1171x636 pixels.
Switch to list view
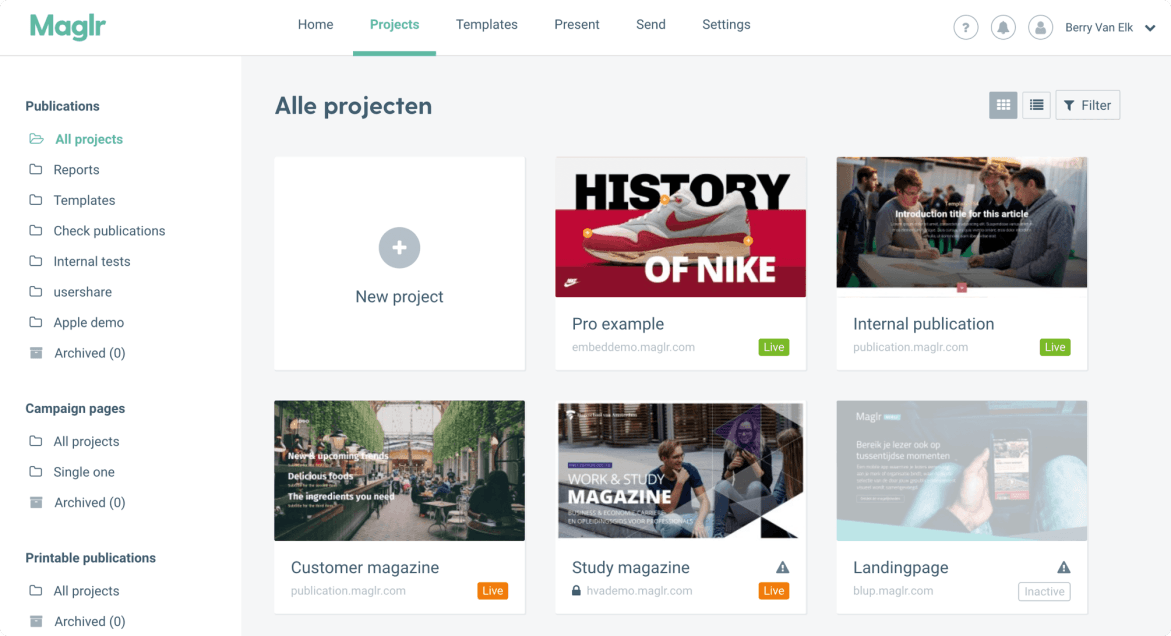1037,105
